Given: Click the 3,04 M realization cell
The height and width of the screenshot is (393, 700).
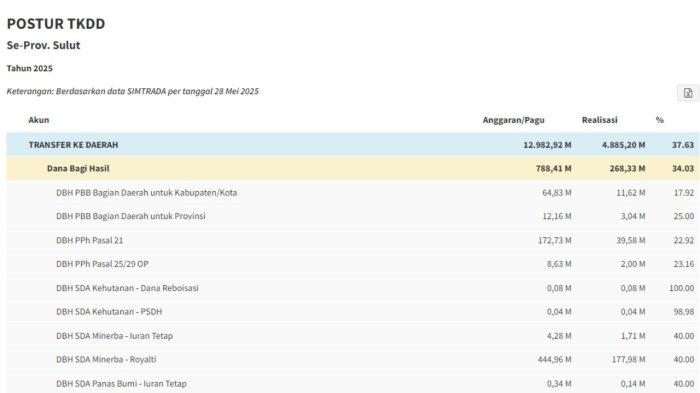Looking at the screenshot, I should pos(633,216).
